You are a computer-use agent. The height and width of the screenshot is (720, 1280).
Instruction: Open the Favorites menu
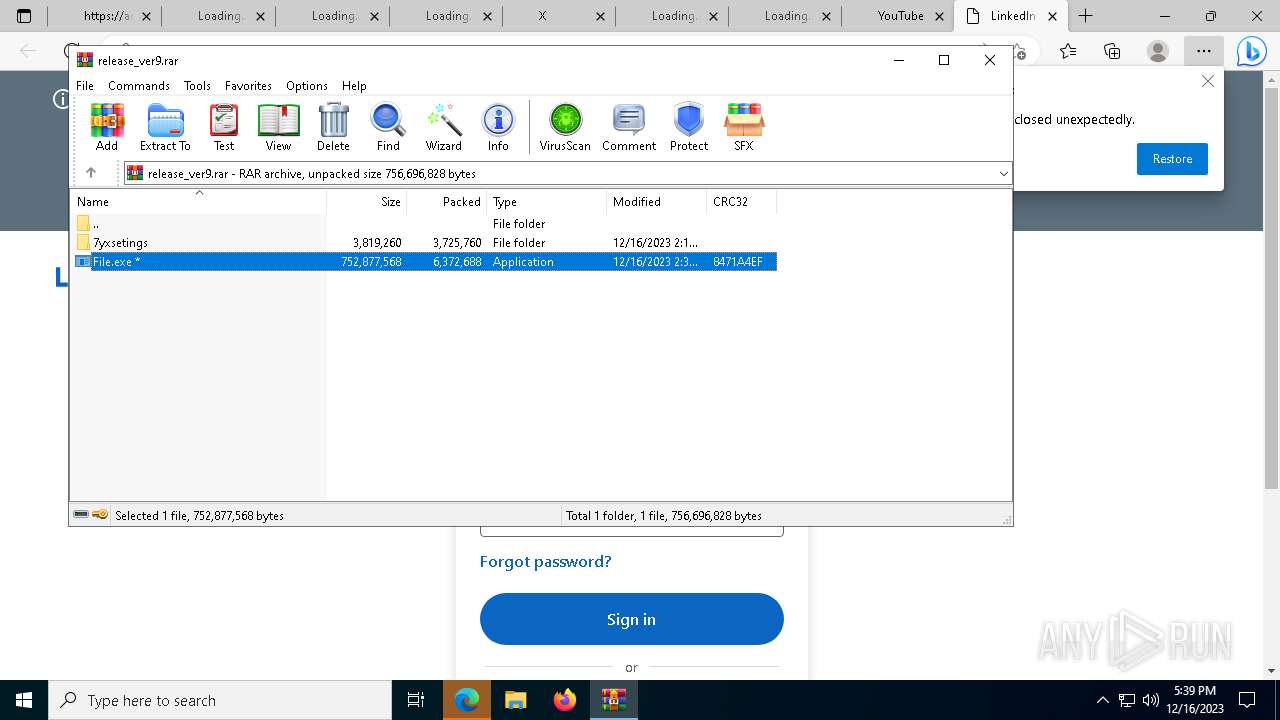pyautogui.click(x=248, y=86)
